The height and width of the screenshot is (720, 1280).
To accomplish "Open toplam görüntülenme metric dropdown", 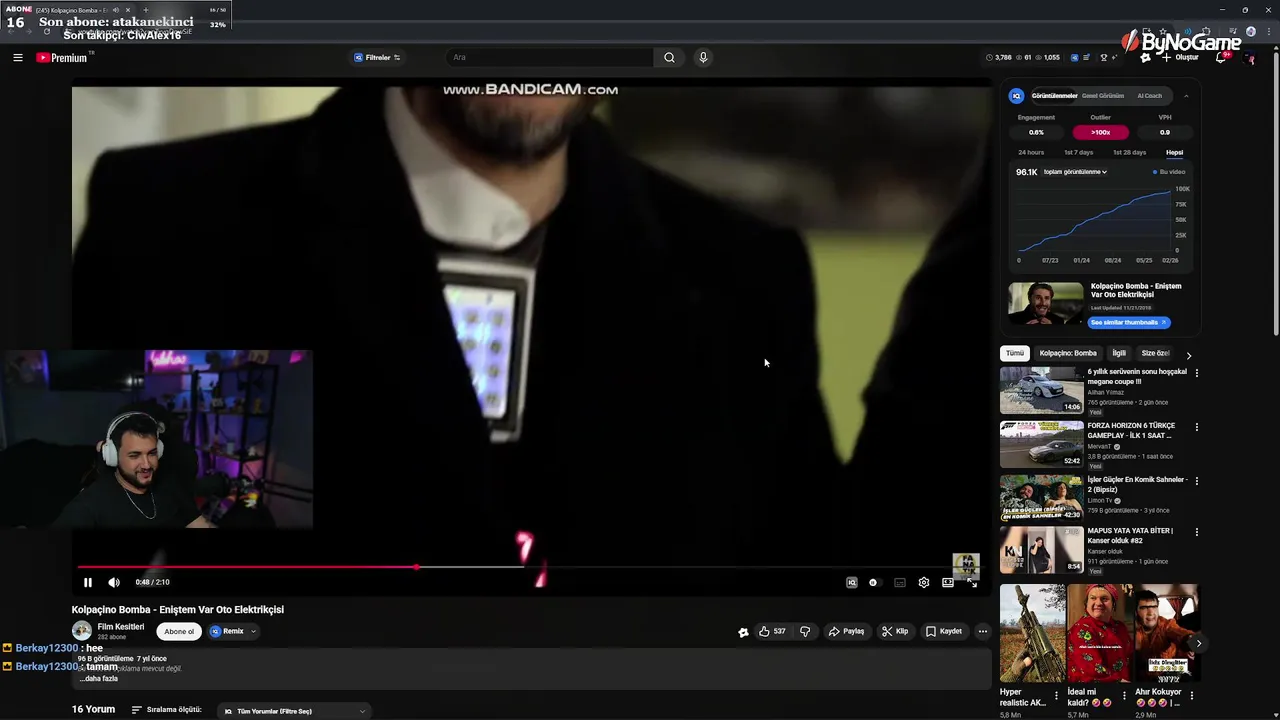I will (1076, 172).
